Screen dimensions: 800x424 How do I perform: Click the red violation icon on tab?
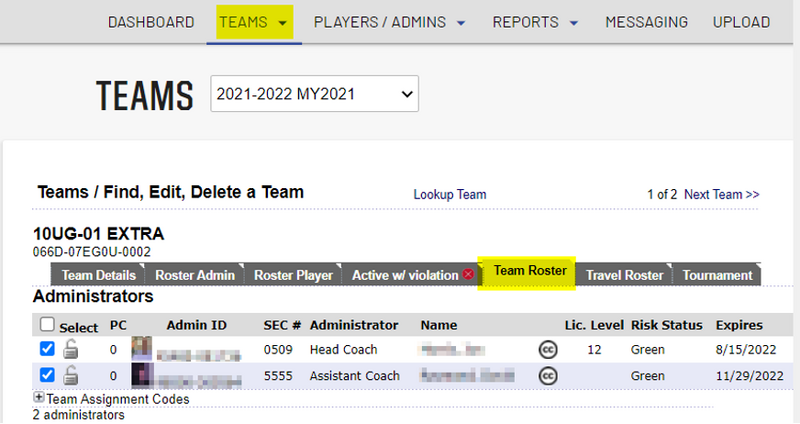(468, 275)
